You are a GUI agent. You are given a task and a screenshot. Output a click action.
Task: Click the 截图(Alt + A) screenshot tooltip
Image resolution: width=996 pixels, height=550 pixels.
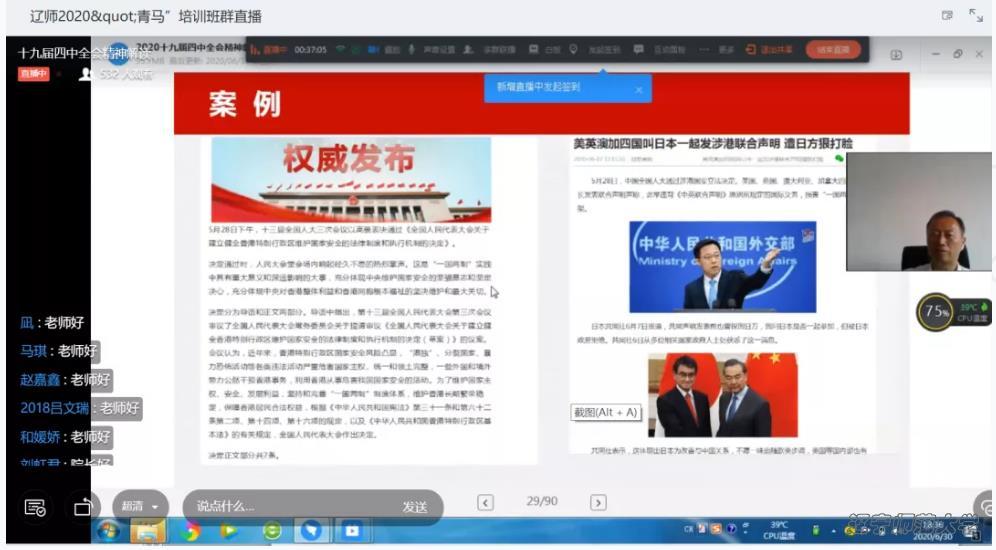point(606,412)
